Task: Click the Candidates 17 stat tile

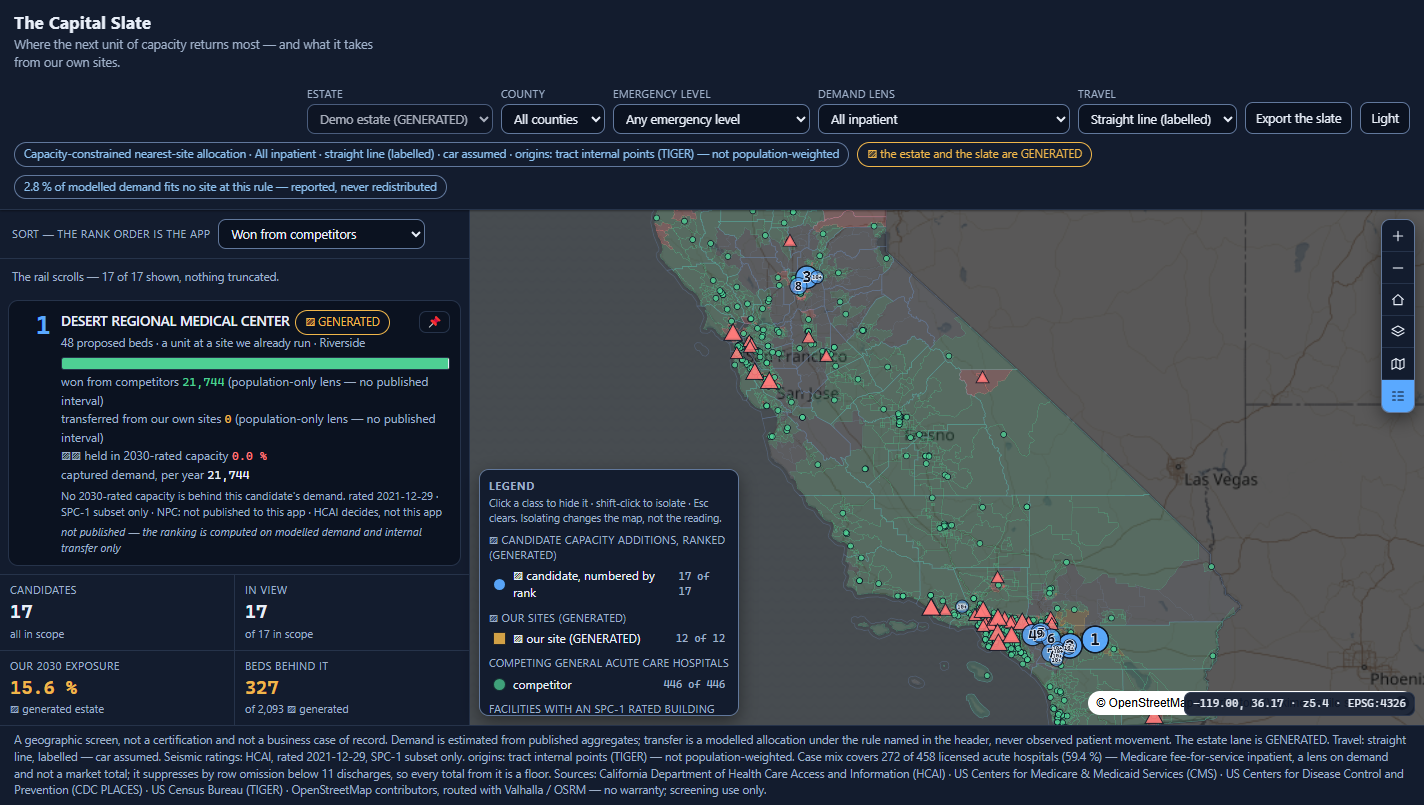Action: [x=117, y=612]
